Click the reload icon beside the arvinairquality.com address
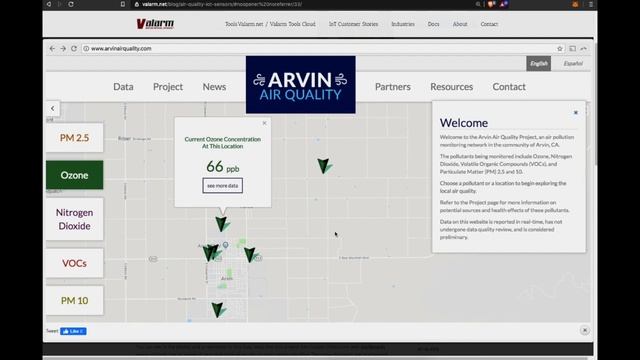The image size is (640, 360). [x=74, y=48]
